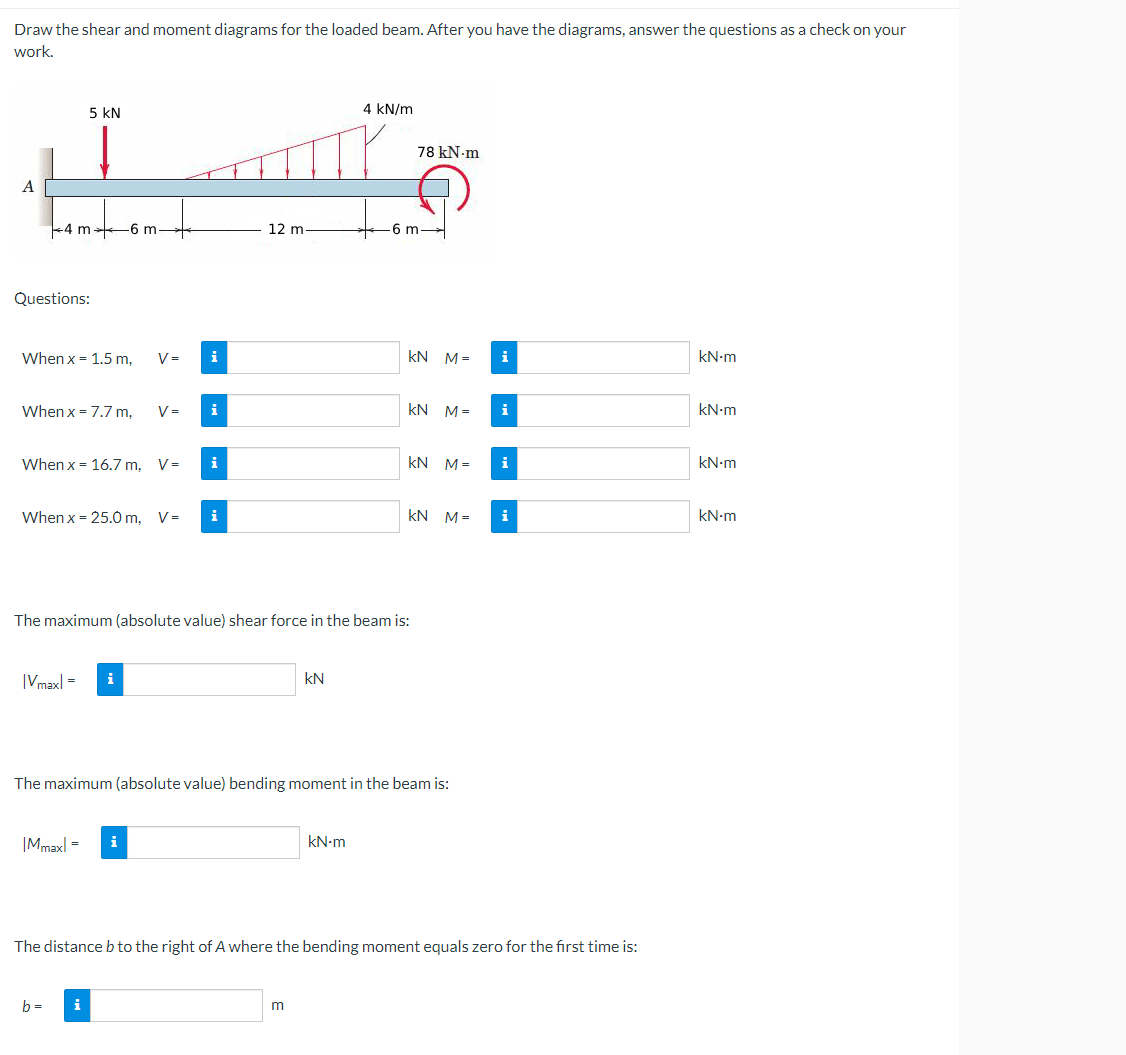
Task: Select the M input field at x = 1.5 m
Action: click(x=600, y=357)
